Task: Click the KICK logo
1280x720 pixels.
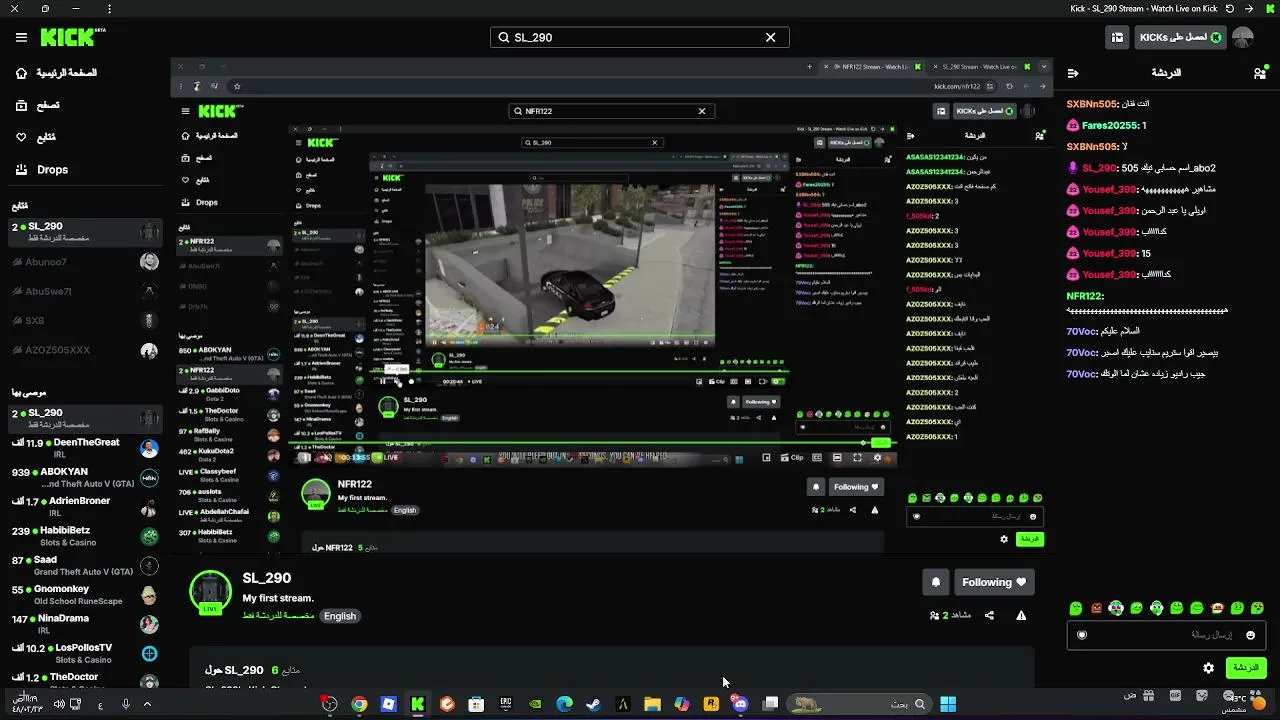Action: 73,37
